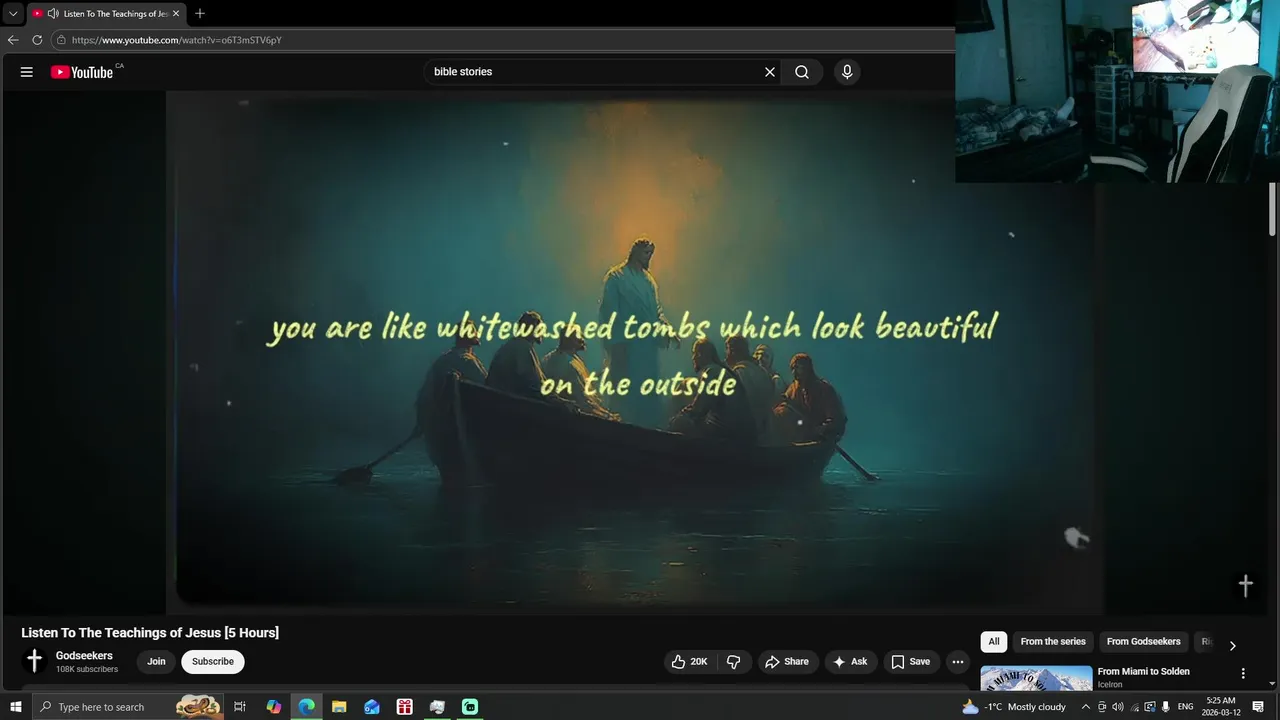This screenshot has height=720, width=1280.
Task: Open 'From Miami to Solden' video thumbnail
Action: tap(1036, 678)
